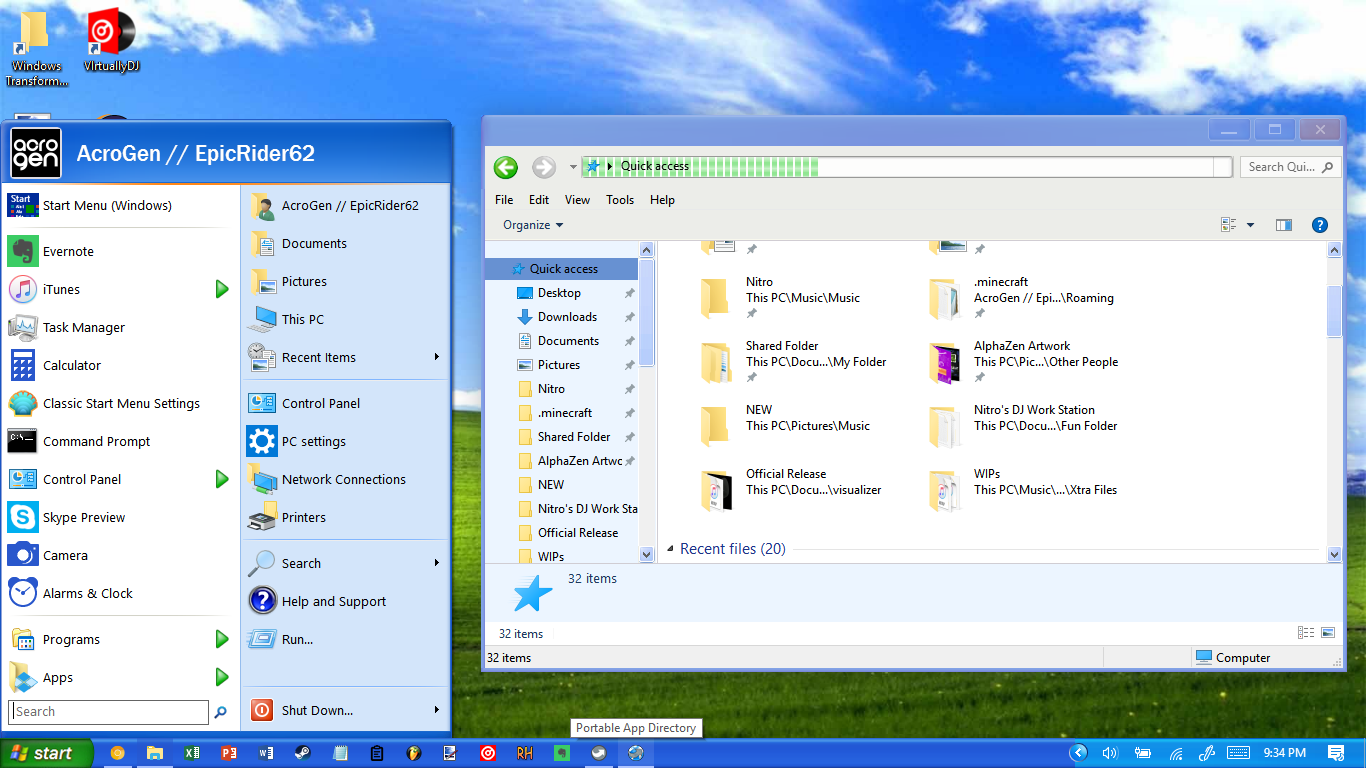Image resolution: width=1366 pixels, height=768 pixels.
Task: Click the green Back arrow in Explorer
Action: pos(506,167)
